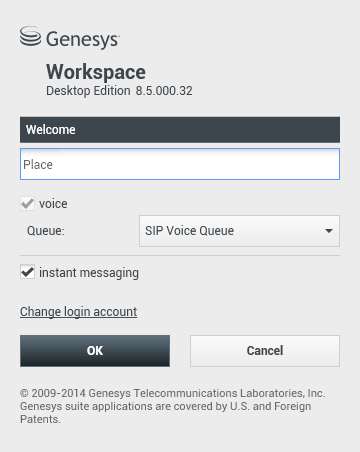Toggle instant messaging via its label
The image size is (360, 452).
coord(89,273)
